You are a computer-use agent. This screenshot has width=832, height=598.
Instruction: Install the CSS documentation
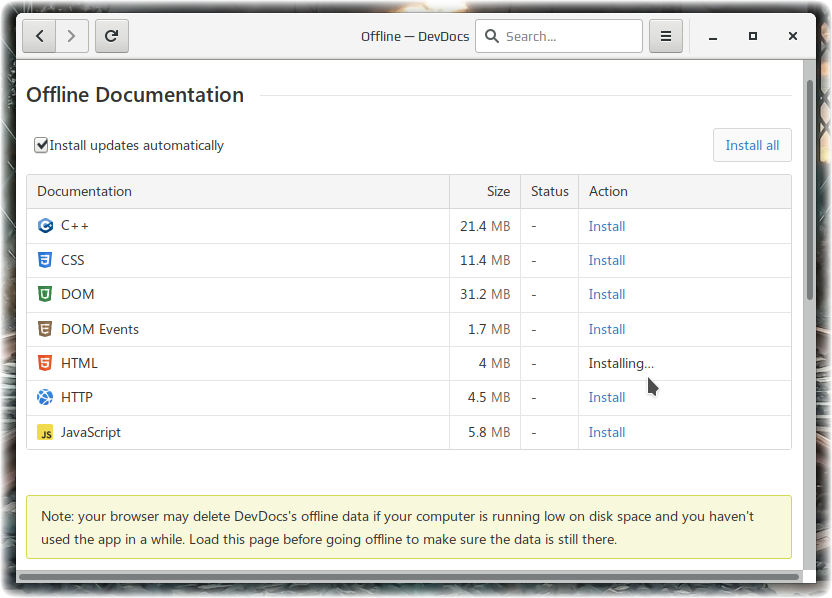click(x=606, y=260)
